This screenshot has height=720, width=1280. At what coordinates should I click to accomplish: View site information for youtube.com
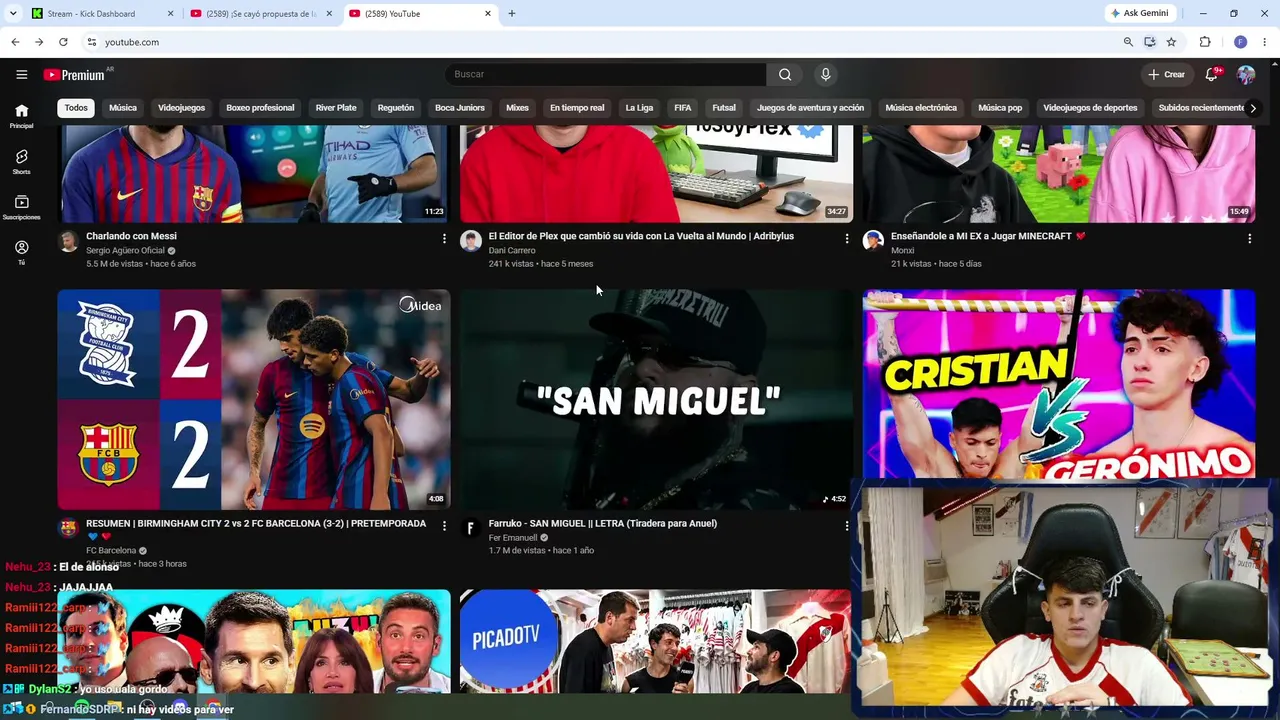tap(91, 42)
